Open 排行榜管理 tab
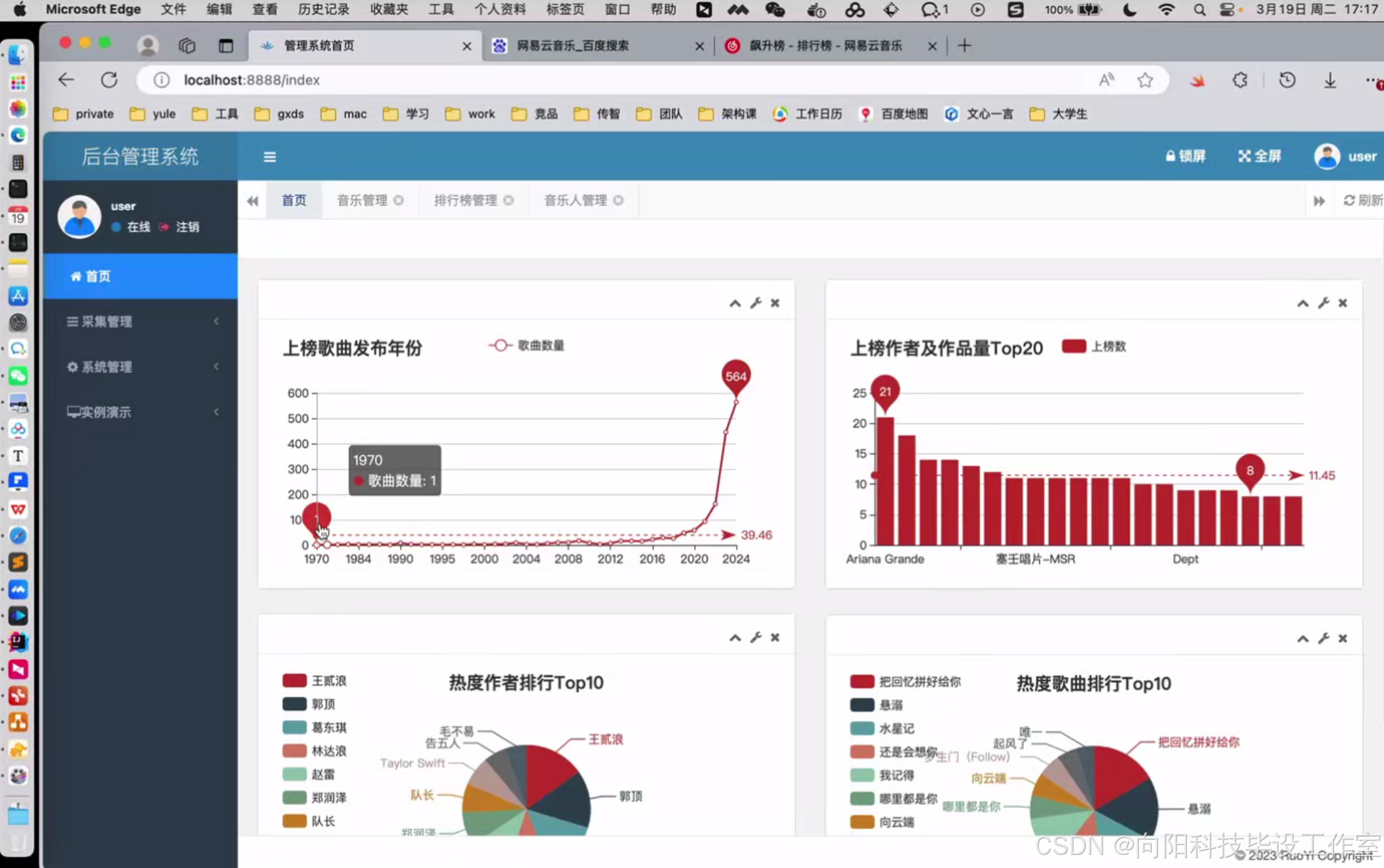This screenshot has height=868, width=1384. 465,200
